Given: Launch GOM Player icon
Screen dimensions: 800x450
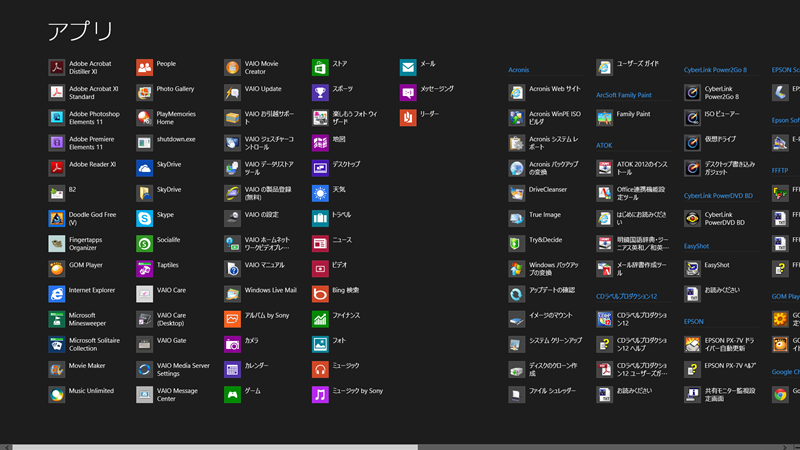Looking at the screenshot, I should pyautogui.click(x=57, y=269).
